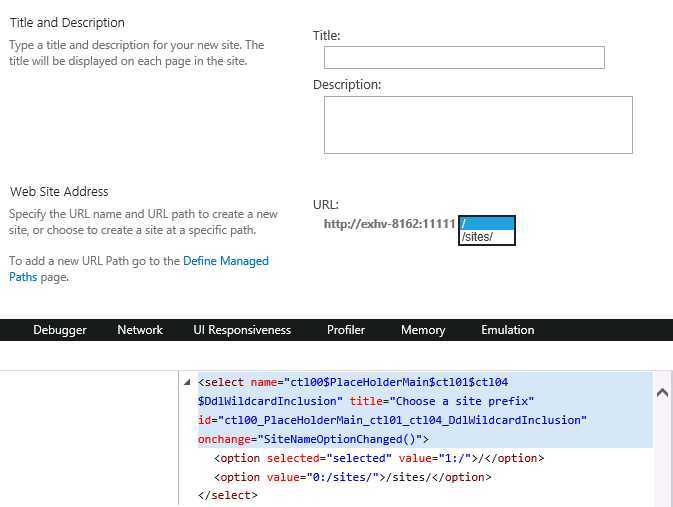Viewport: 673px width, 507px height.
Task: Collapse the select element node triangle
Action: (187, 382)
